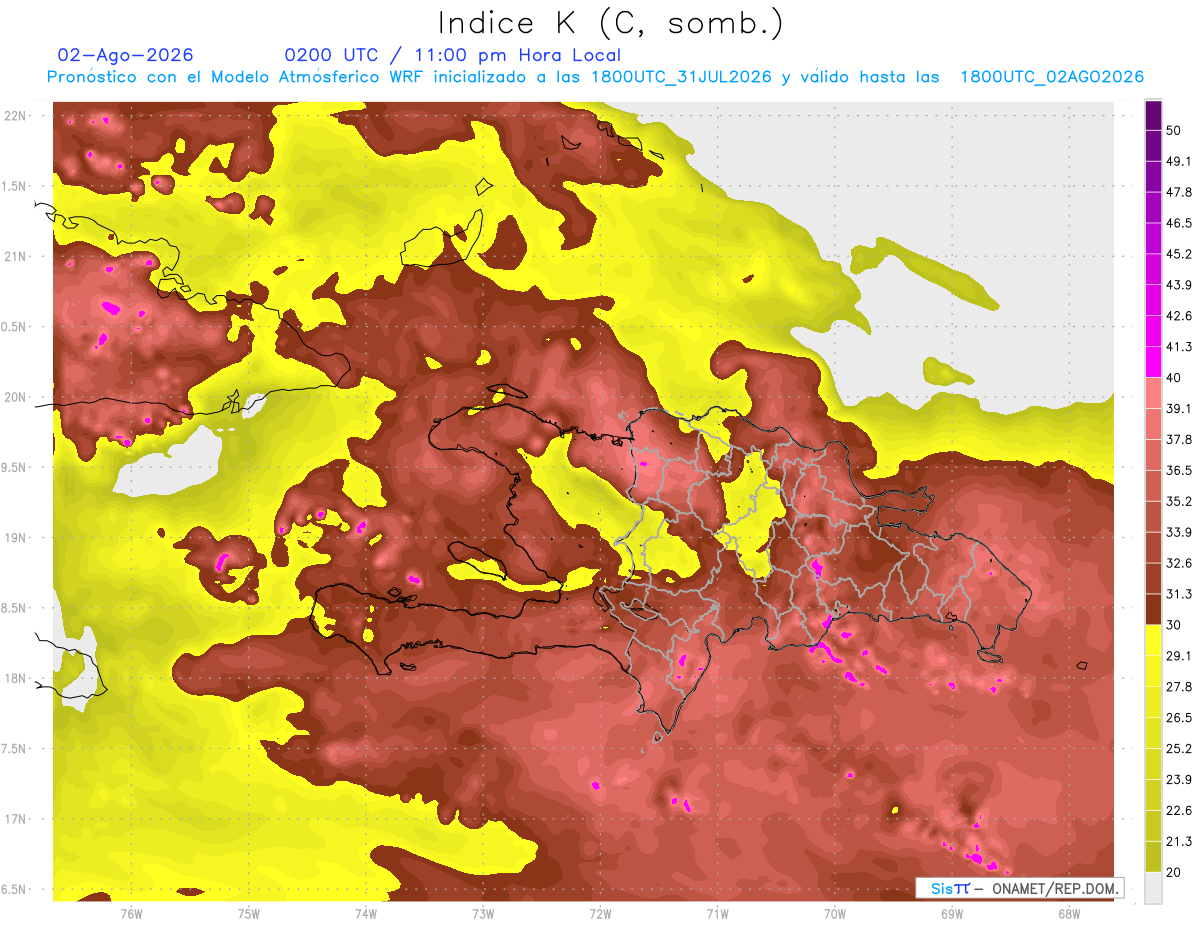
Task: Pick the dark purple colorbar segment above 50
Action: [x=1153, y=116]
